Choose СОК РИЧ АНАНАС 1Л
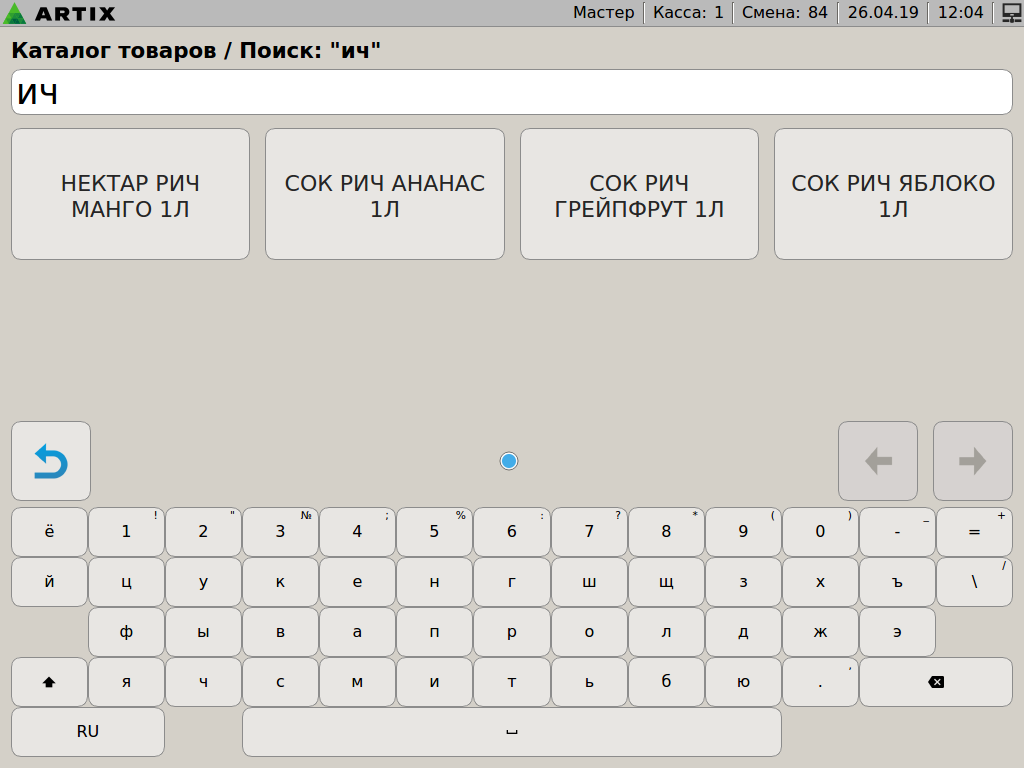Viewport: 1024px width, 768px height. click(x=385, y=195)
